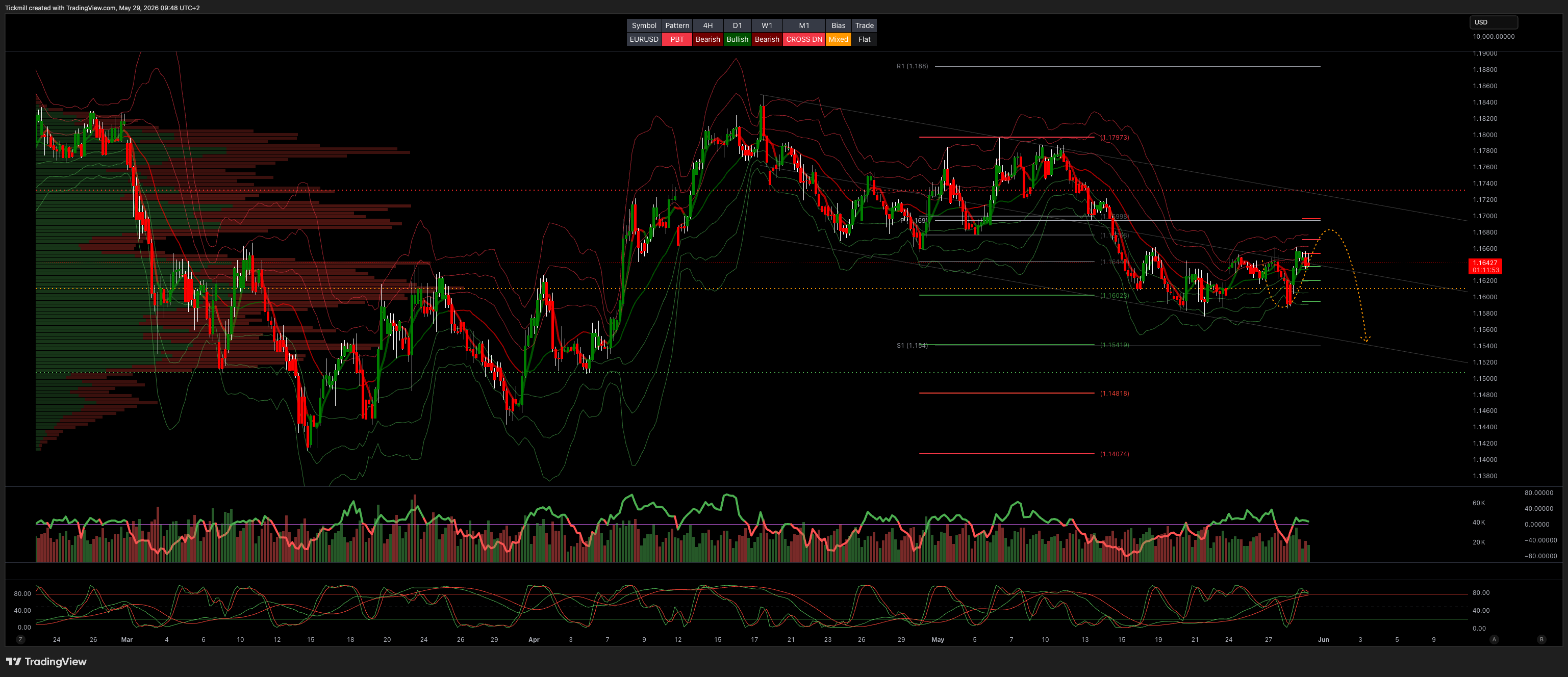Click the Z timezone icon on the time axis

tap(21, 639)
